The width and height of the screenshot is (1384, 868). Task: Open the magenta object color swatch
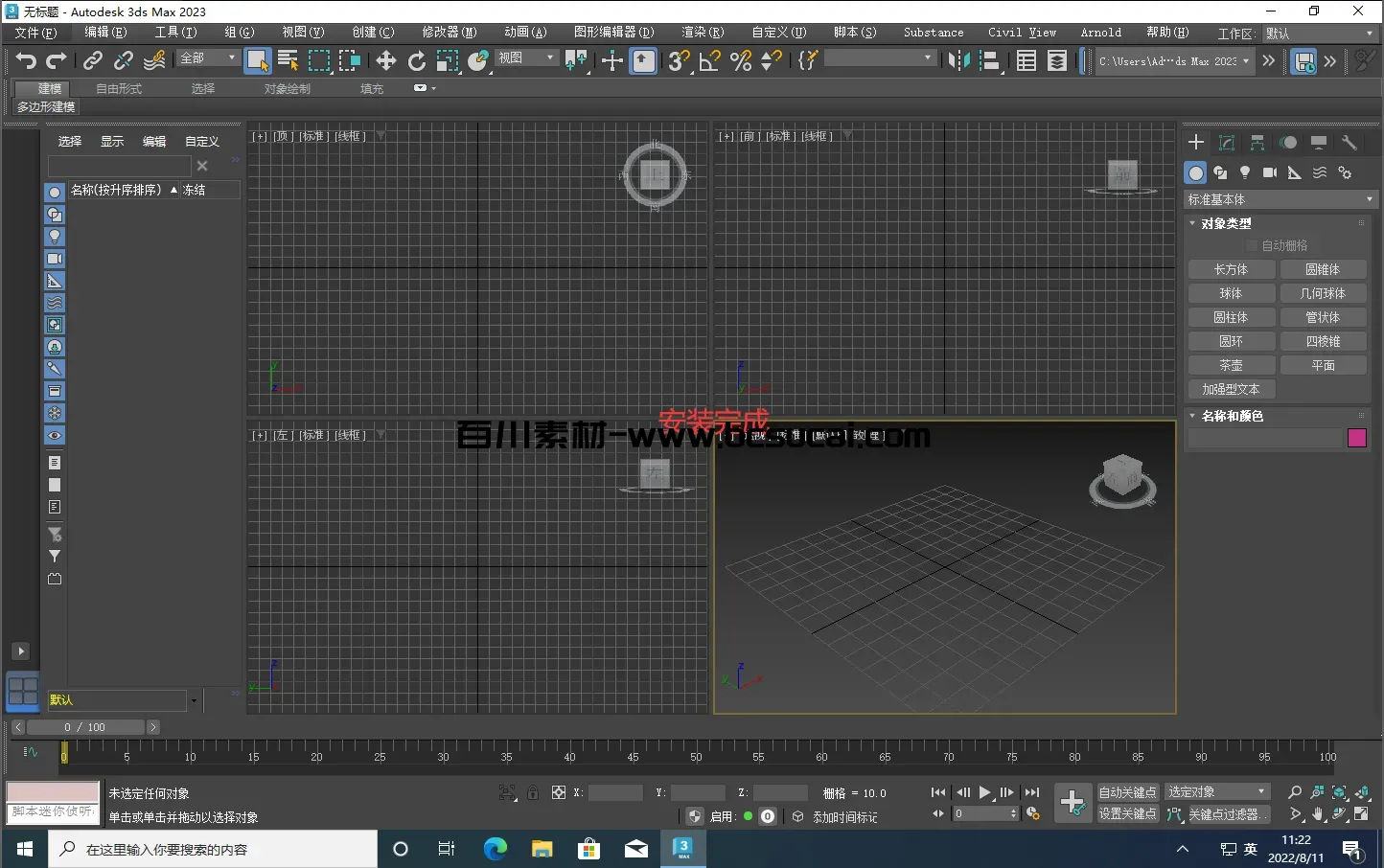click(x=1357, y=438)
